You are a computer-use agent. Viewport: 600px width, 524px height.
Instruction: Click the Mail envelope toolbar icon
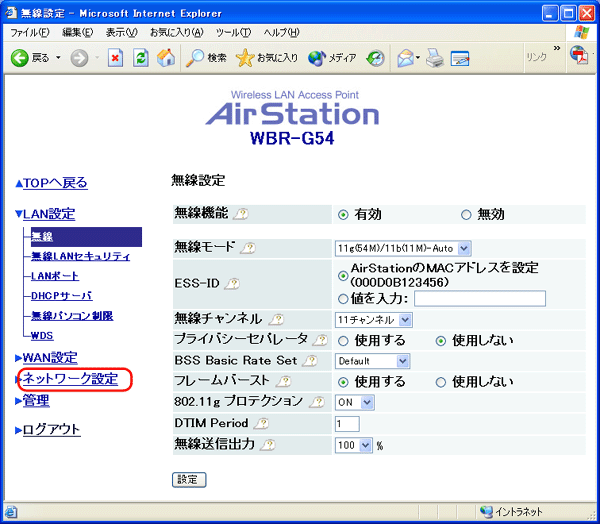tap(406, 58)
